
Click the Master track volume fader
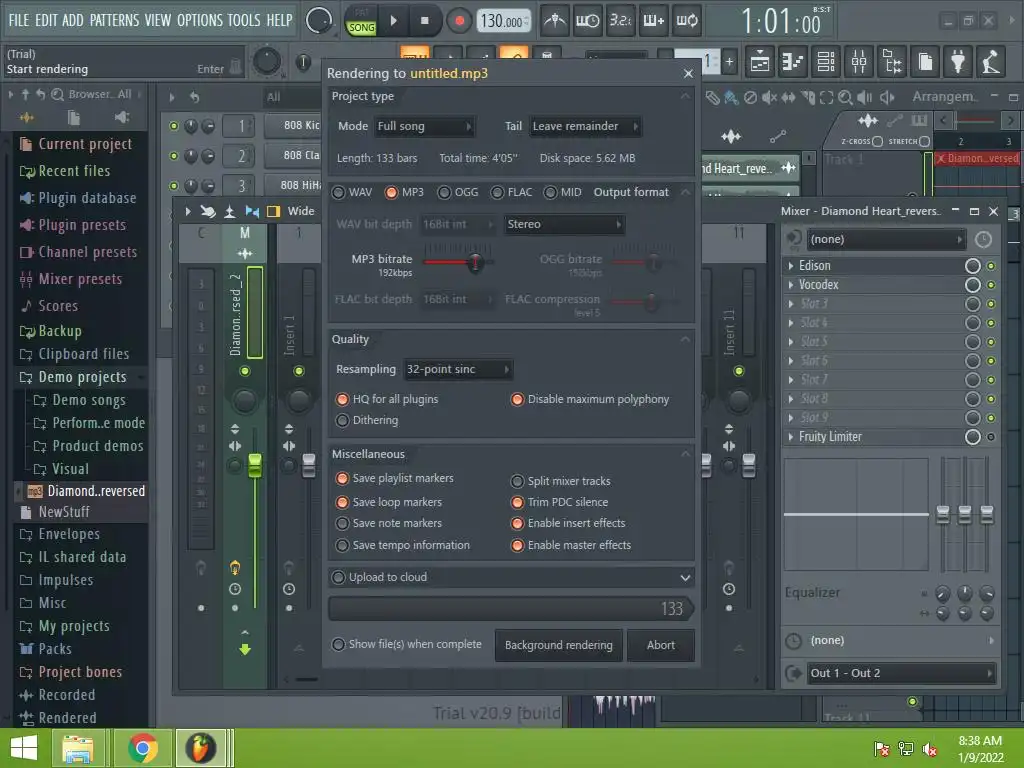(x=255, y=465)
